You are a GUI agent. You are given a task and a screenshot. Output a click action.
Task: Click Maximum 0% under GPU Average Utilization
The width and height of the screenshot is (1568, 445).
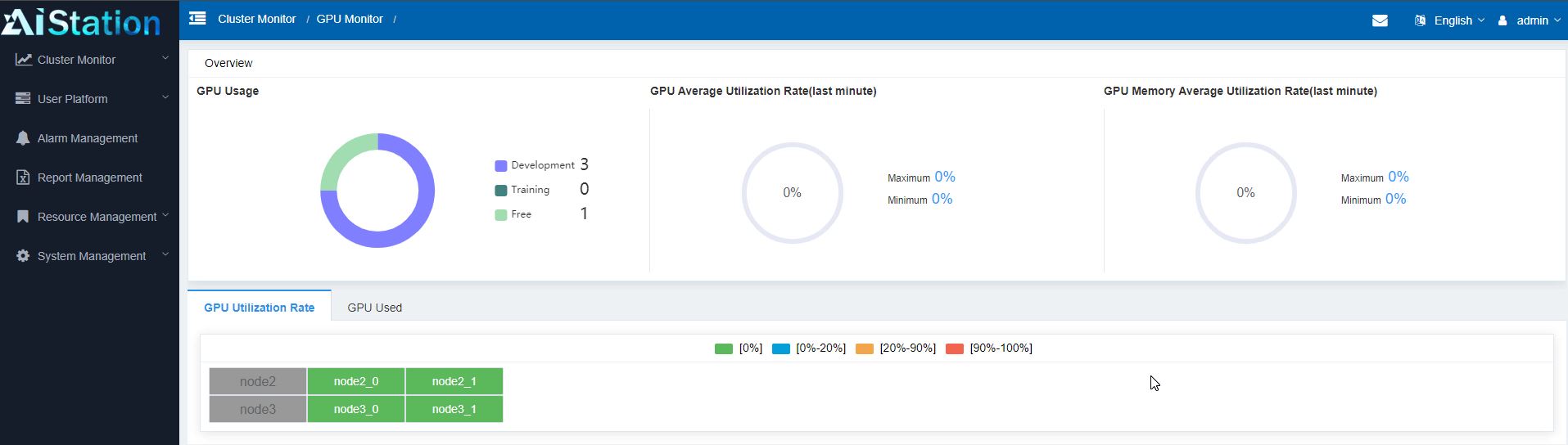point(921,177)
